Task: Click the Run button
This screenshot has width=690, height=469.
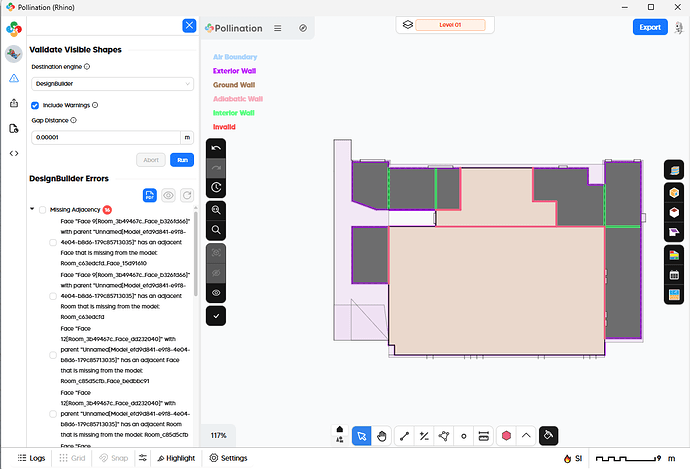Action: tap(182, 160)
